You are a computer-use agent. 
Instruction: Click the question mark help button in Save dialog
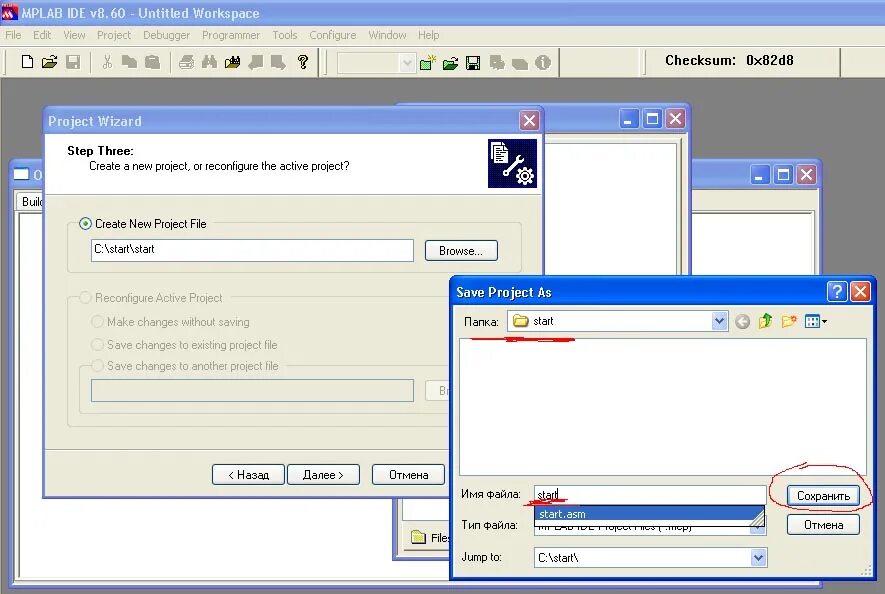(837, 292)
